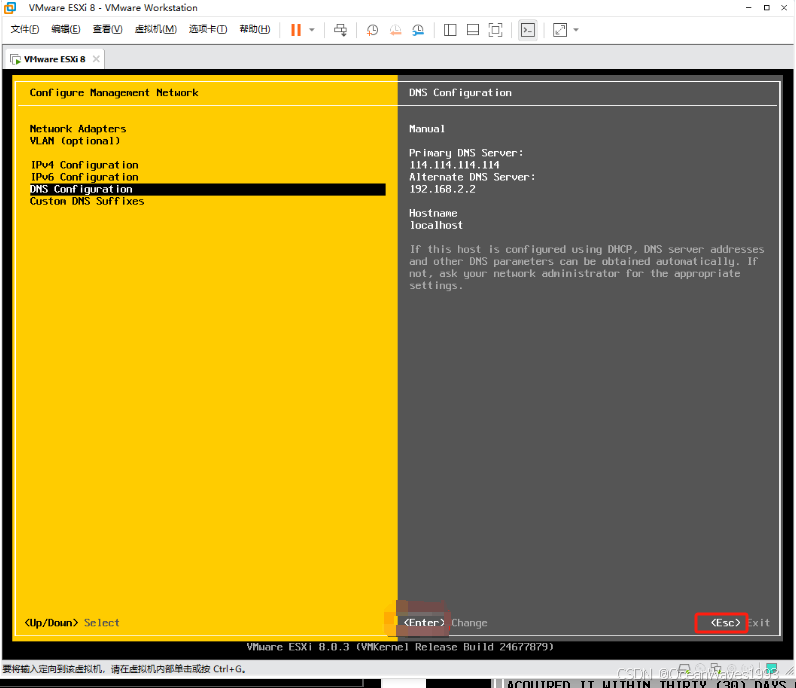Click the <Up/Down> Select prompt
Image resolution: width=796 pixels, height=688 pixels.
tap(72, 623)
